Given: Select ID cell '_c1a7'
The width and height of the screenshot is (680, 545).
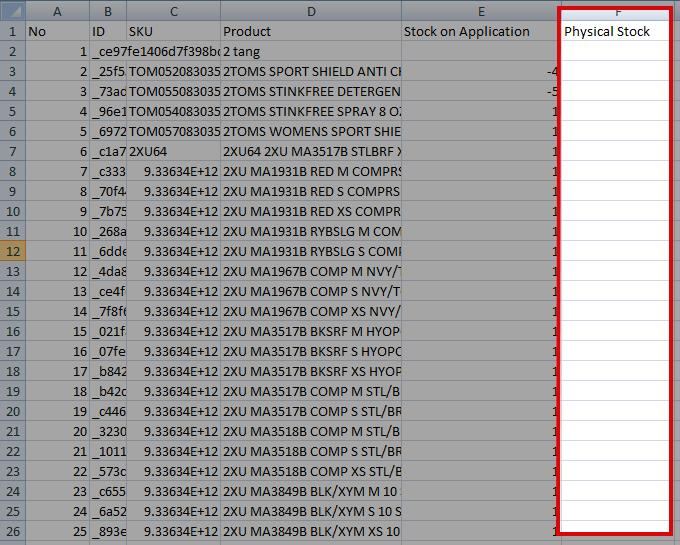Looking at the screenshot, I should pos(108,151).
